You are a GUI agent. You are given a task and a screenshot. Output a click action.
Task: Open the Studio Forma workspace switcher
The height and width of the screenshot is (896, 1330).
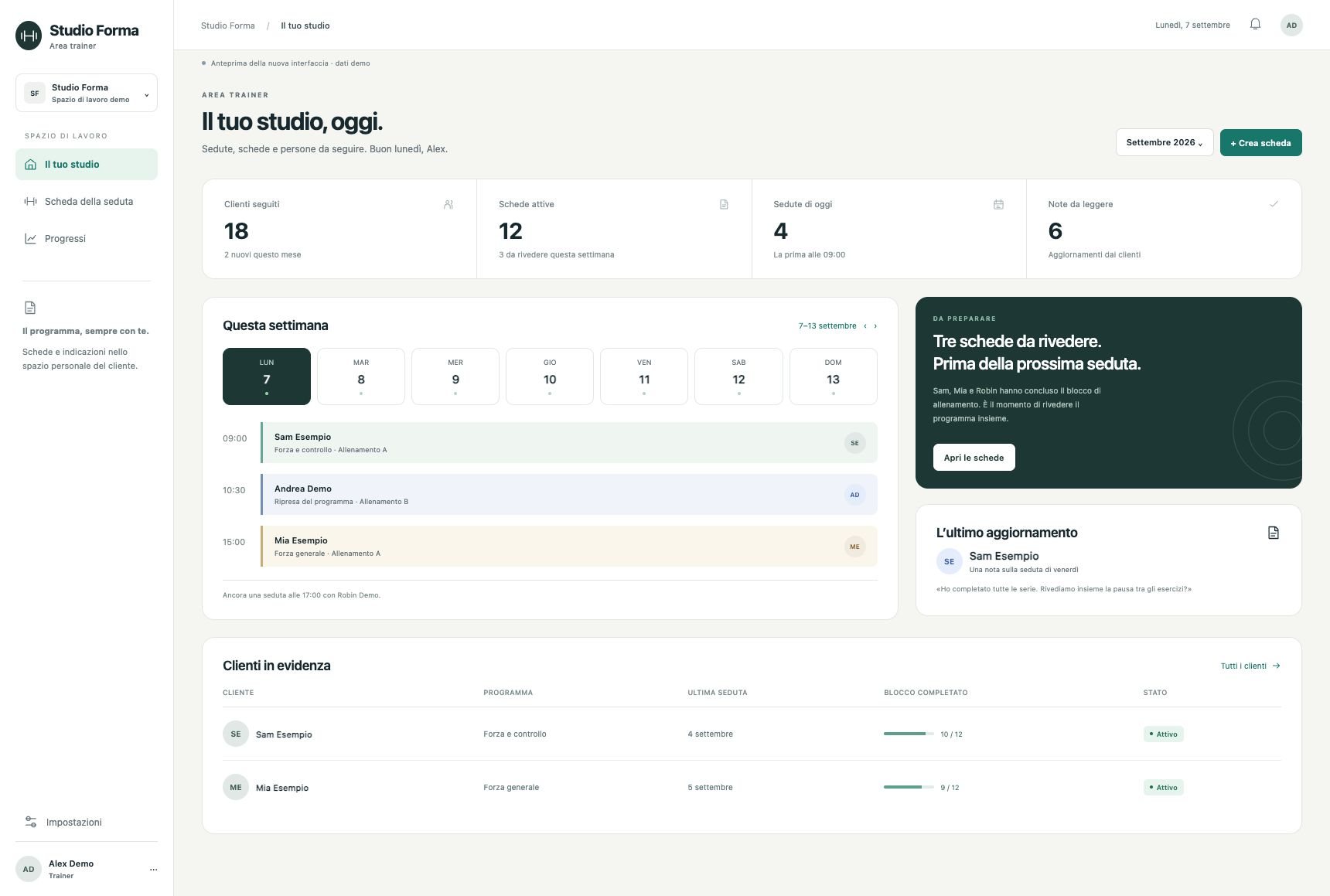tap(87, 93)
